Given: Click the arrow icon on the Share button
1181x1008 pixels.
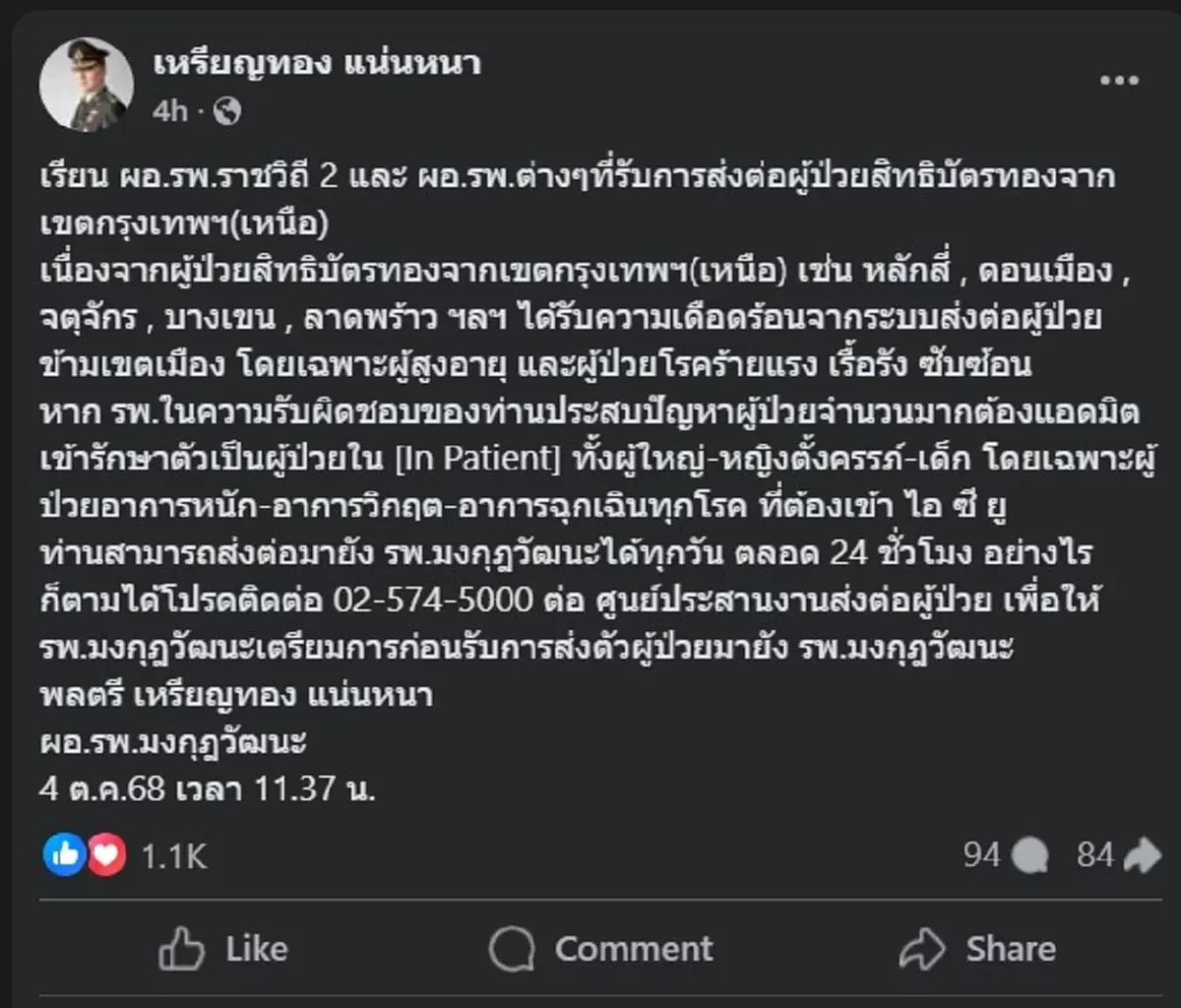Looking at the screenshot, I should pyautogui.click(x=923, y=948).
